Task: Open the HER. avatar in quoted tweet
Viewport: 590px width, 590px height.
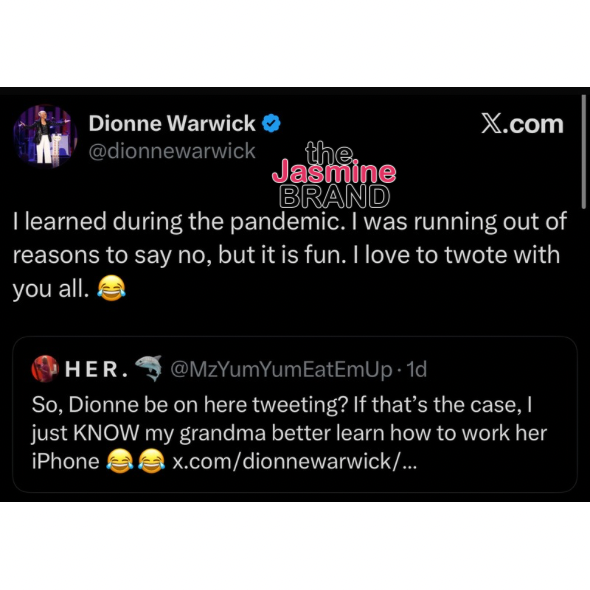Action: coord(45,369)
